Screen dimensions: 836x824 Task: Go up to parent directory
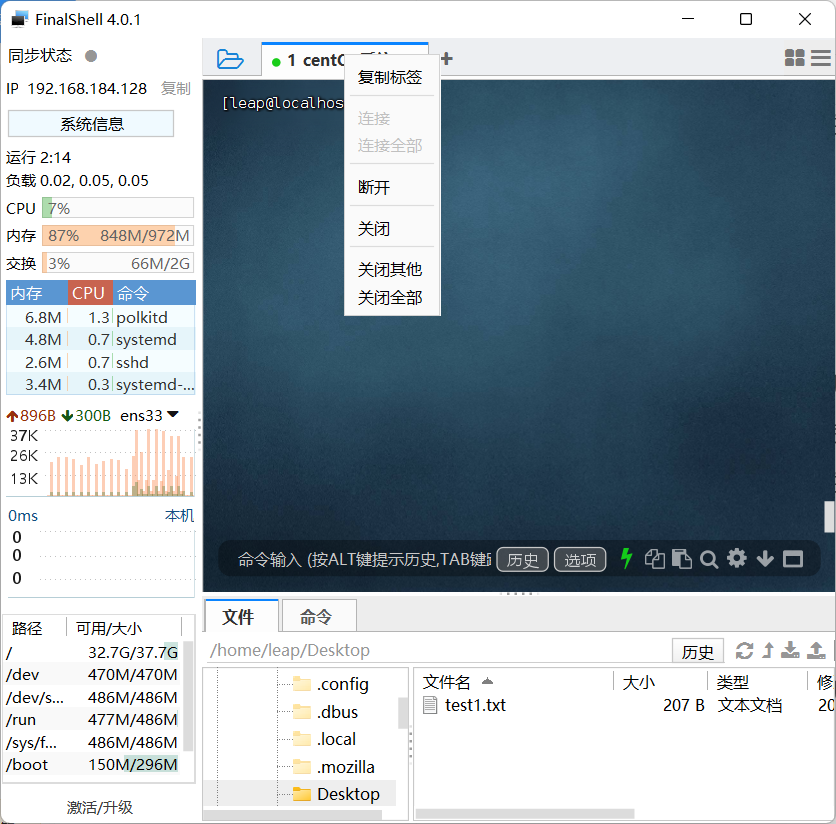768,650
